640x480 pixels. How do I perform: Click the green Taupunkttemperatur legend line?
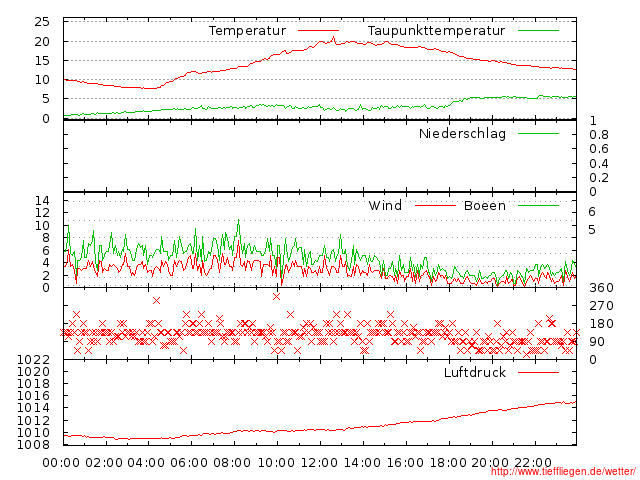pos(538,31)
